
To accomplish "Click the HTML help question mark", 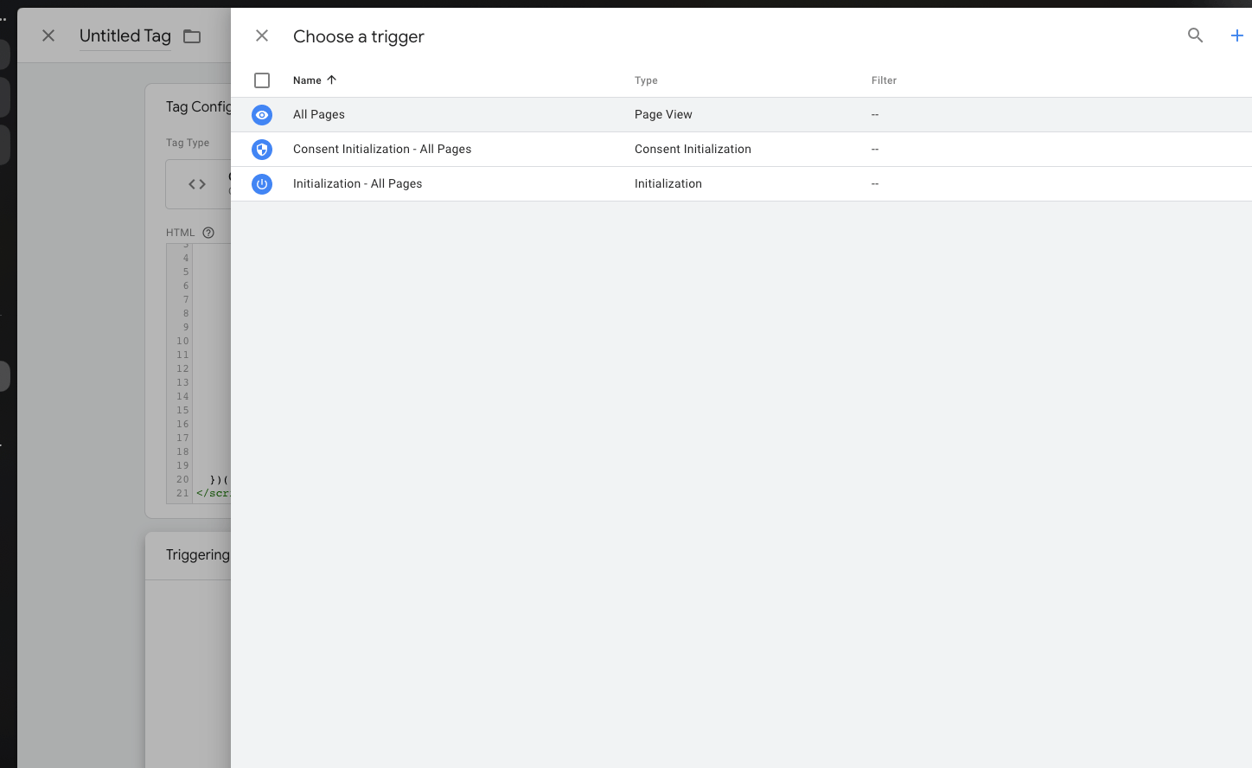I will (x=208, y=233).
